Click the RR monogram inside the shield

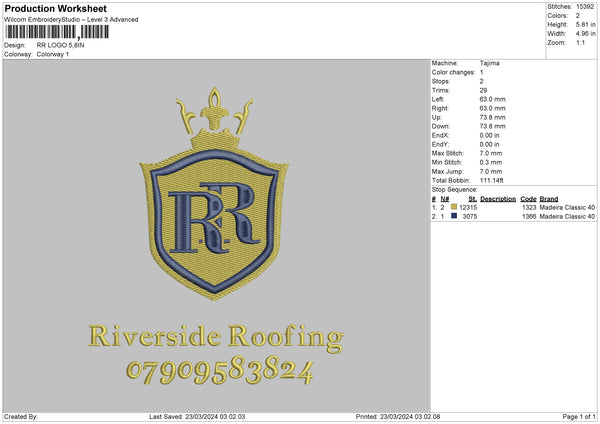214,218
